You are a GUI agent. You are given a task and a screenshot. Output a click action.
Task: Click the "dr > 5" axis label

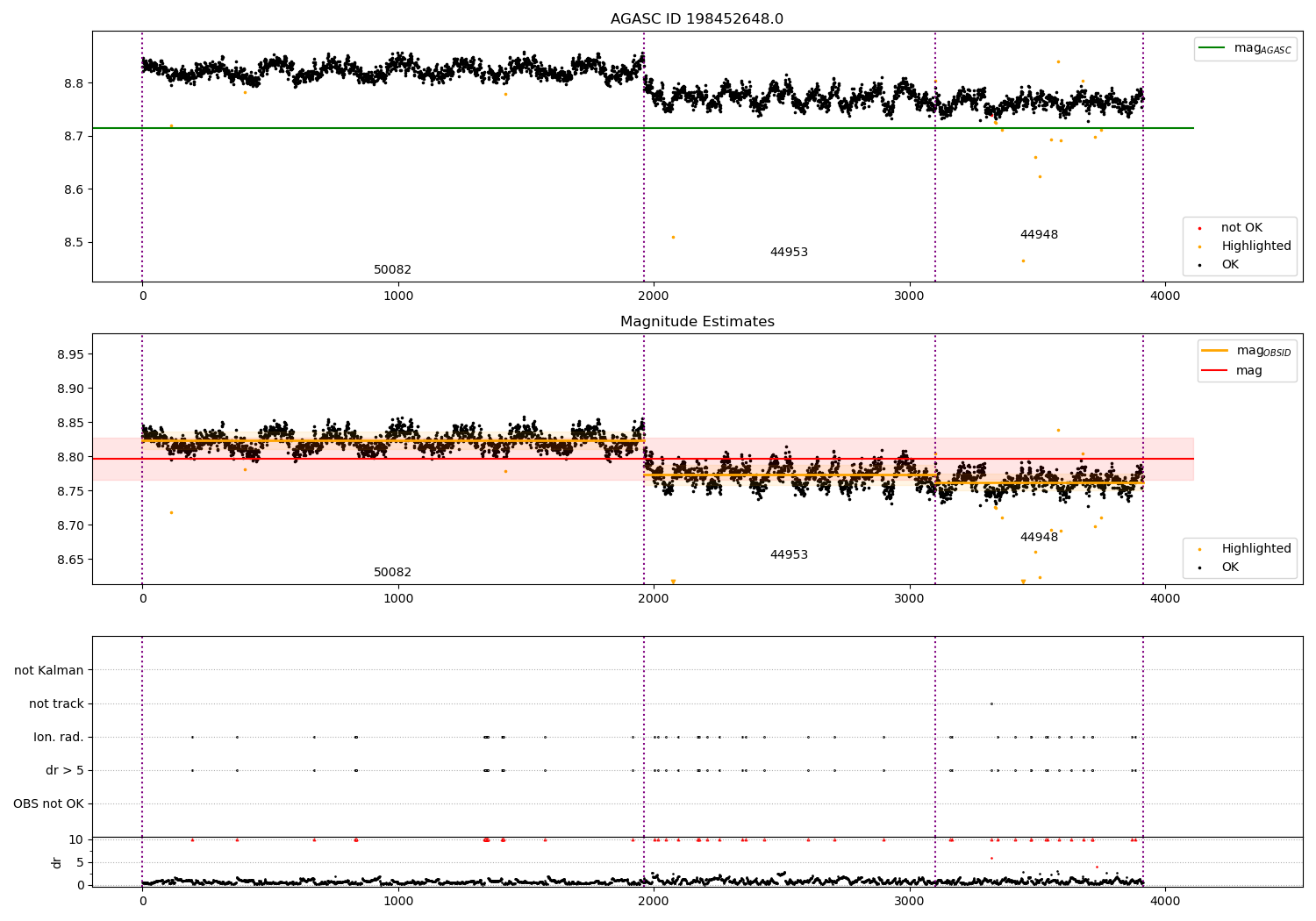pos(65,770)
